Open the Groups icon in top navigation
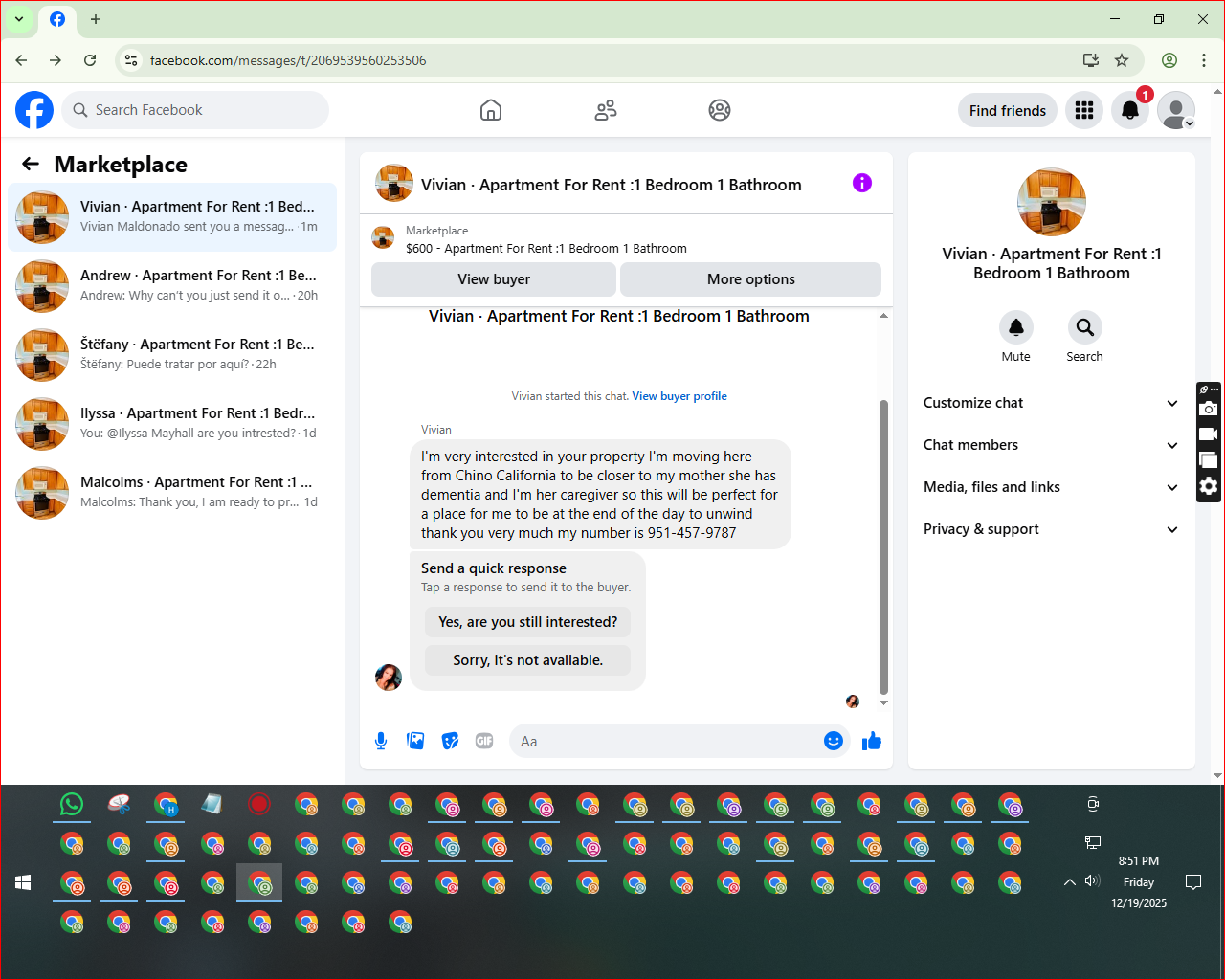 click(x=720, y=110)
